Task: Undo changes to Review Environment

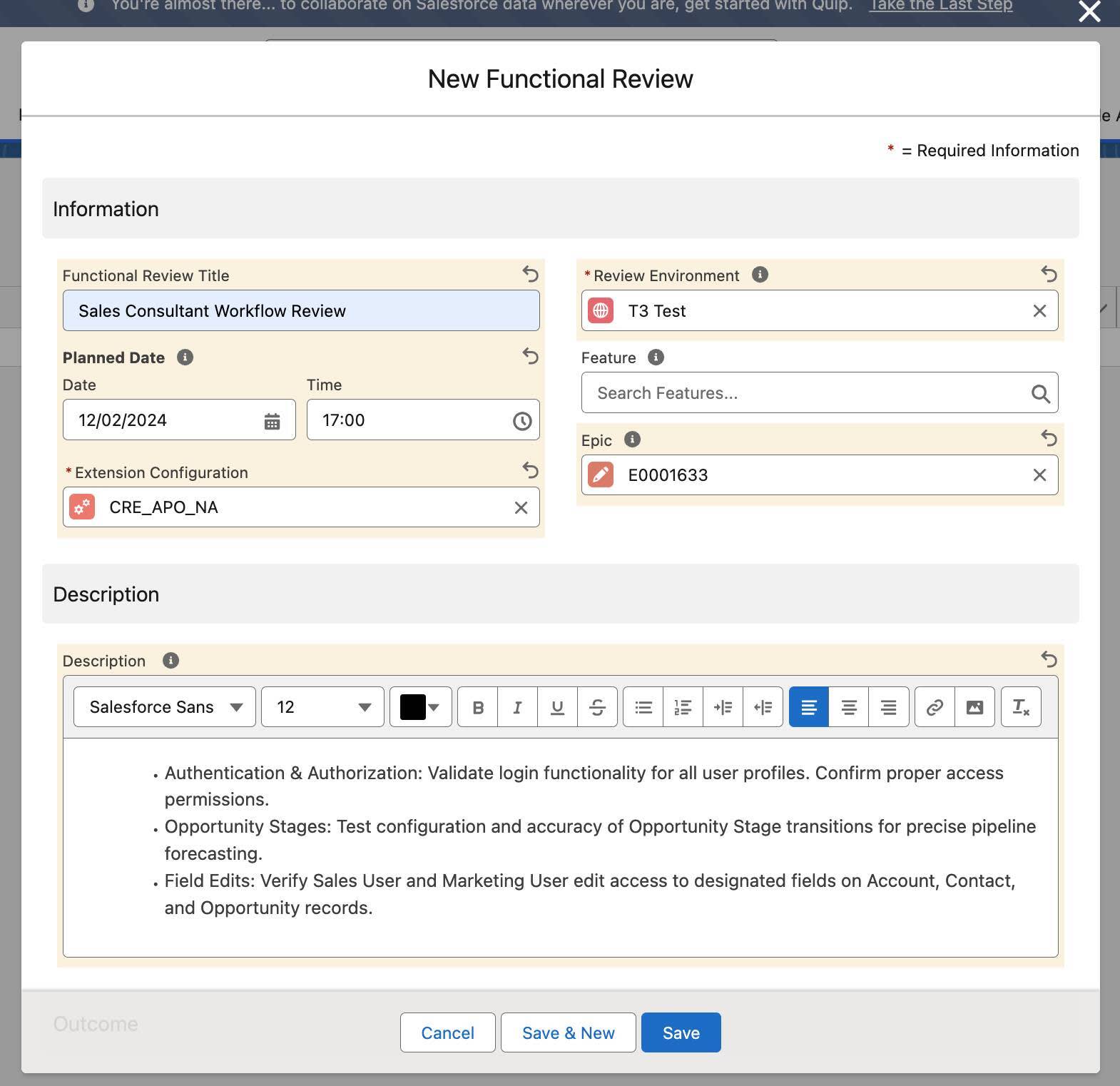Action: pyautogui.click(x=1049, y=274)
